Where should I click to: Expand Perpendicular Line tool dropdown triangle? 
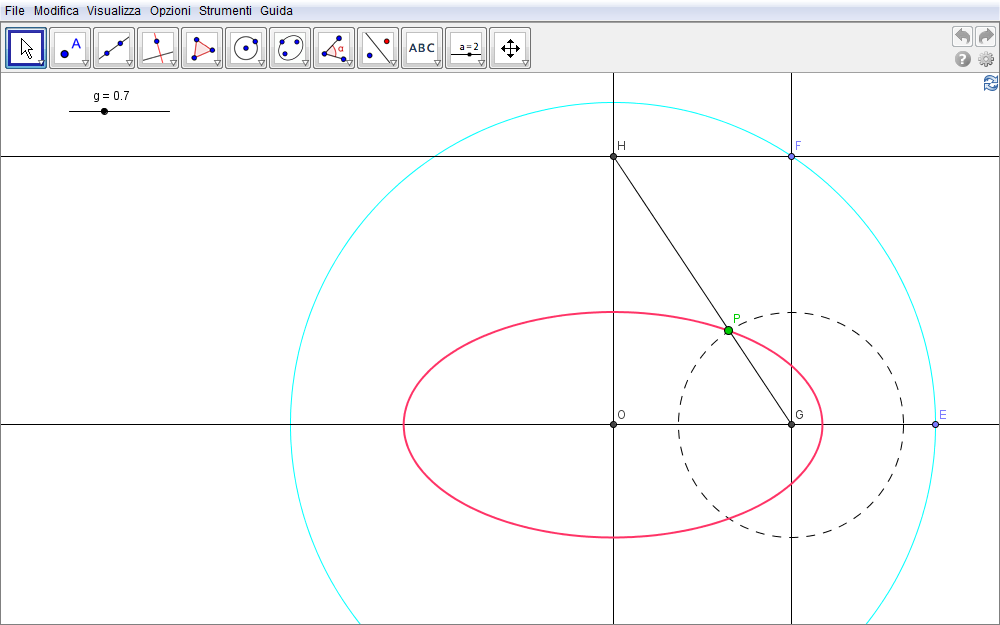173,63
